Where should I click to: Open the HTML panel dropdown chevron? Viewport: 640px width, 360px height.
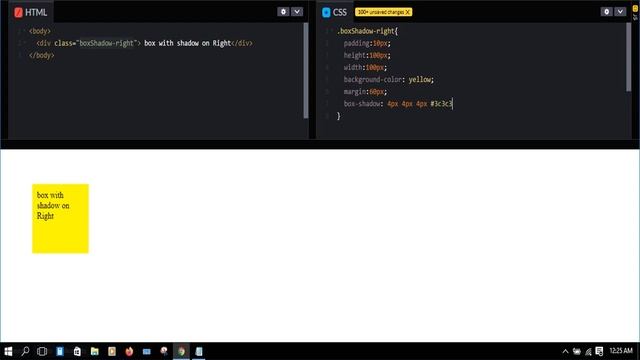(297, 12)
